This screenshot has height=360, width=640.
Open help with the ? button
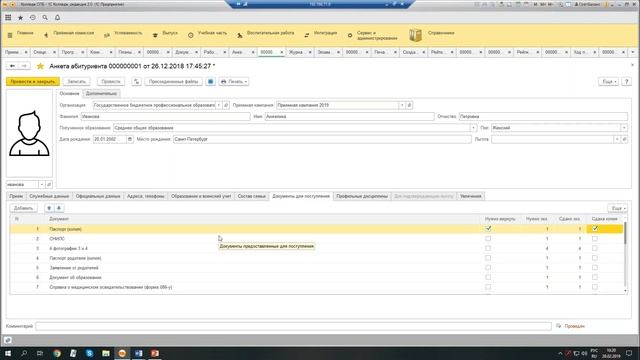coord(627,82)
